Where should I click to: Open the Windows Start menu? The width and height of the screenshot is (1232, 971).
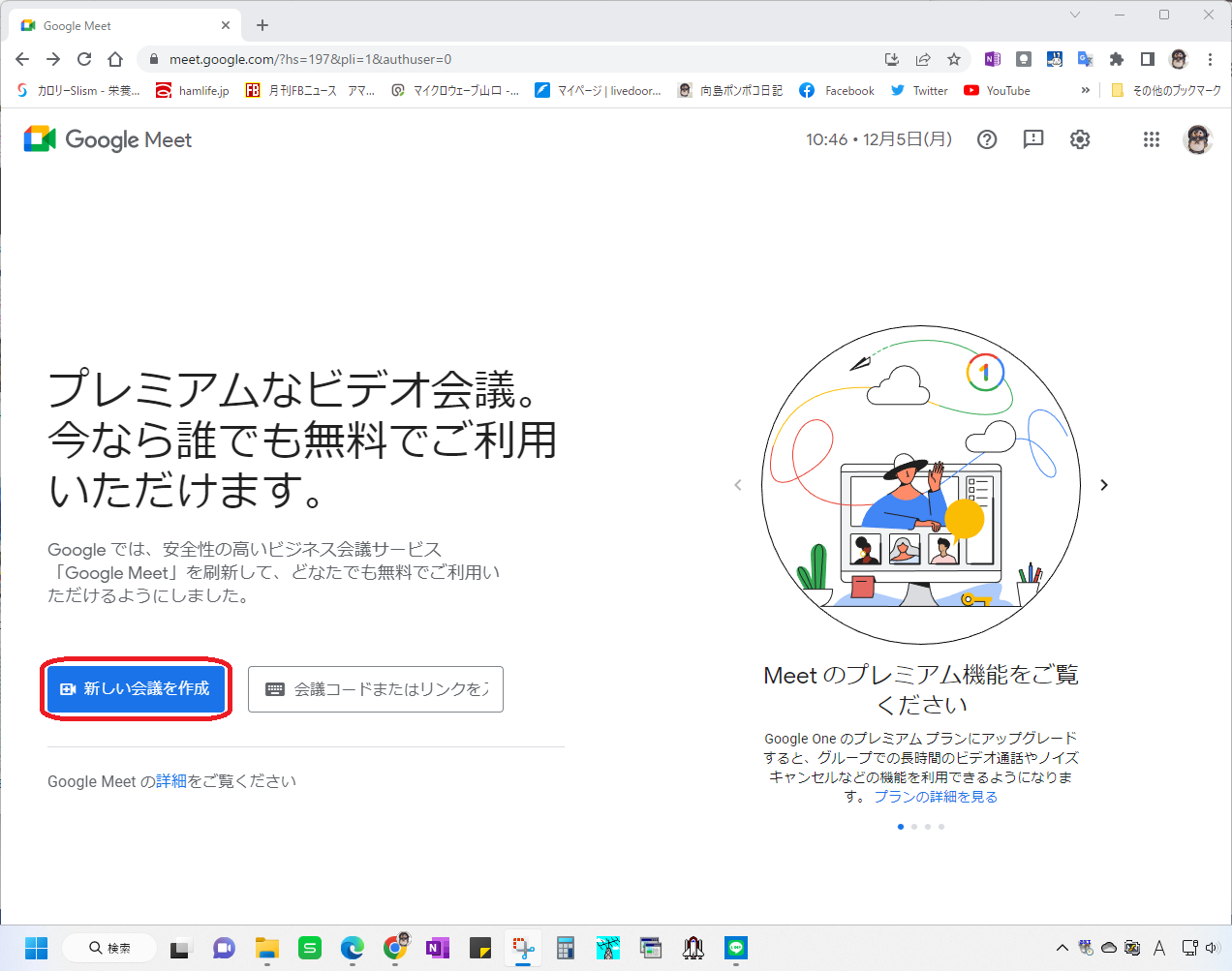pos(36,948)
